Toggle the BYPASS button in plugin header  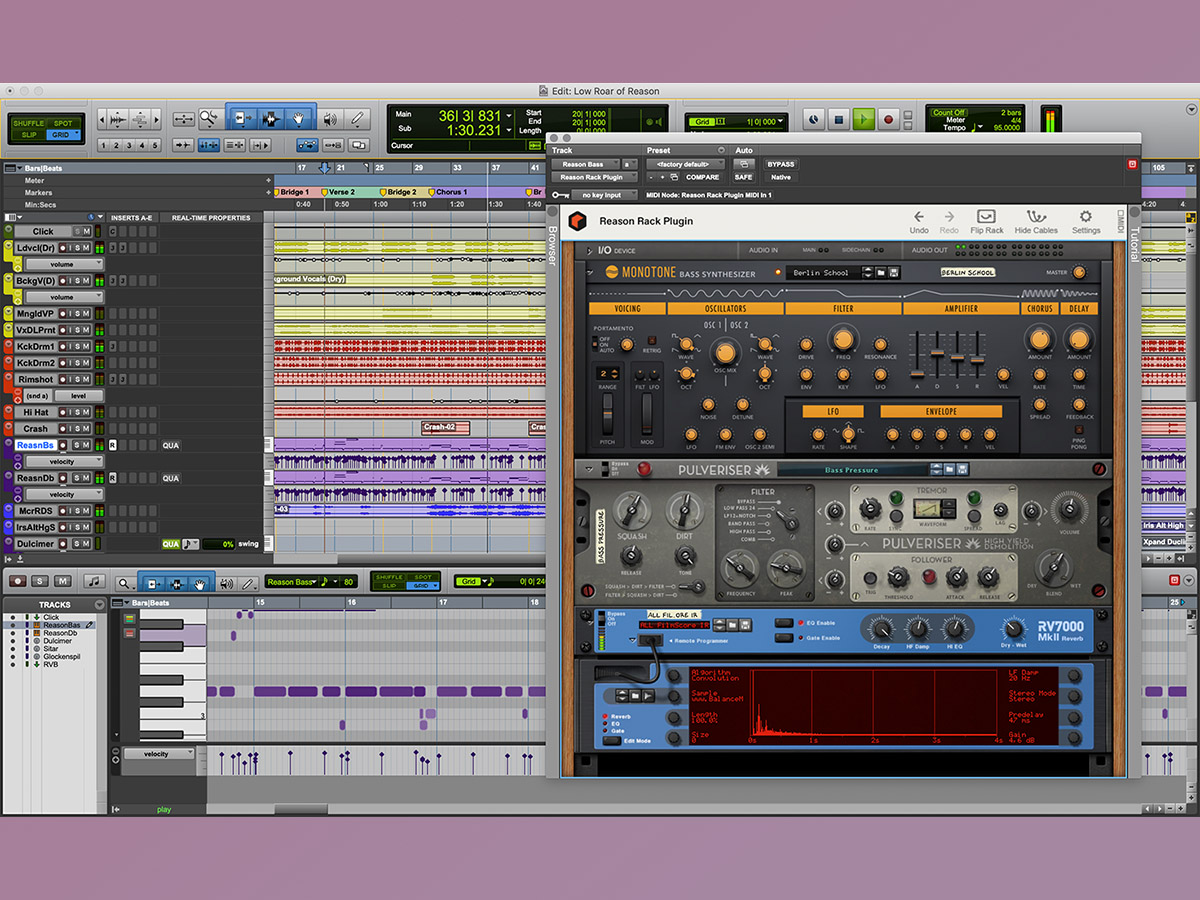(x=780, y=164)
